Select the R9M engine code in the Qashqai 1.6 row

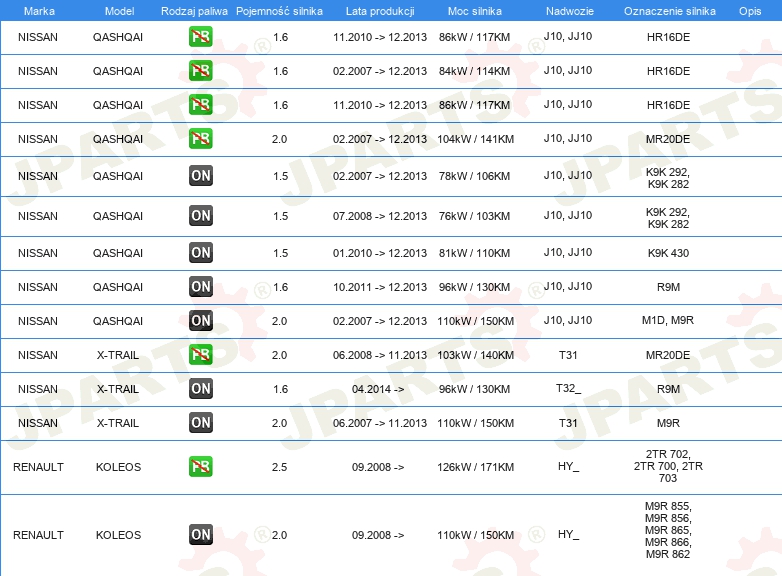tap(668, 287)
